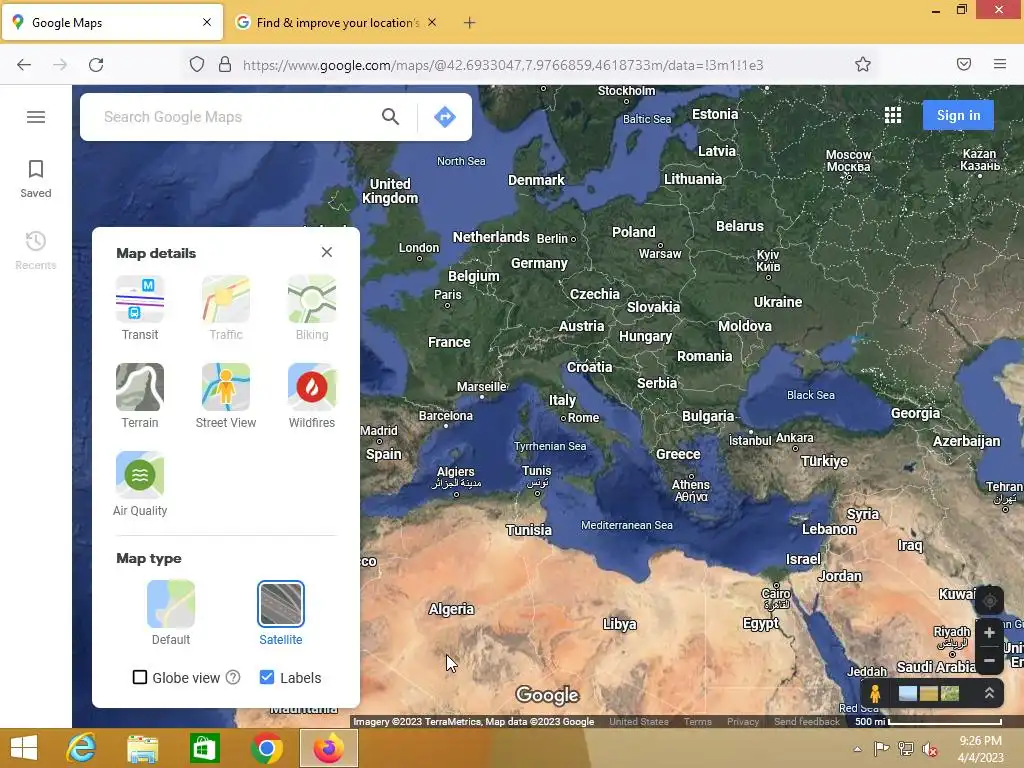The width and height of the screenshot is (1024, 768).
Task: Expand the imagery strip with double chevron
Action: 989,694
